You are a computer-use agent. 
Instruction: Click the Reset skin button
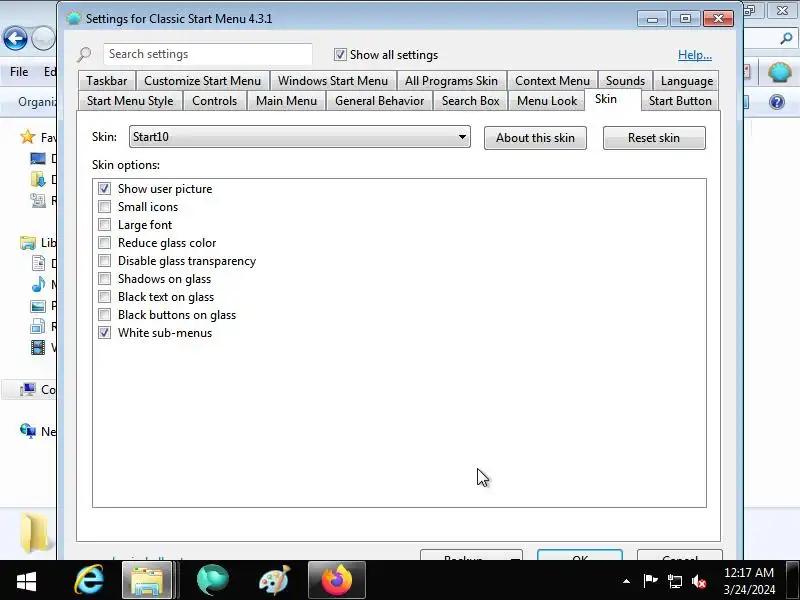pyautogui.click(x=654, y=138)
